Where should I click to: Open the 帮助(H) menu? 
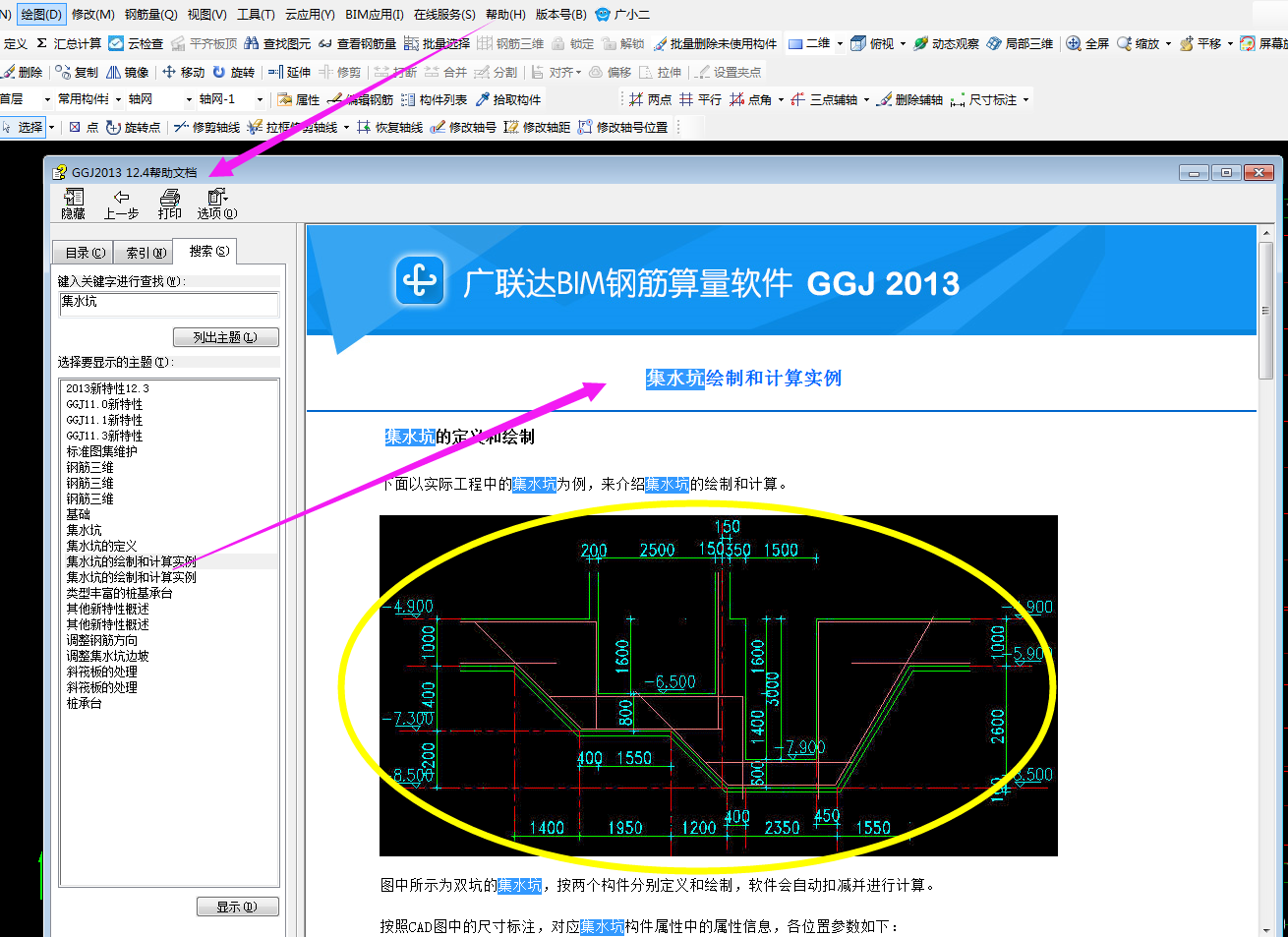pyautogui.click(x=505, y=15)
